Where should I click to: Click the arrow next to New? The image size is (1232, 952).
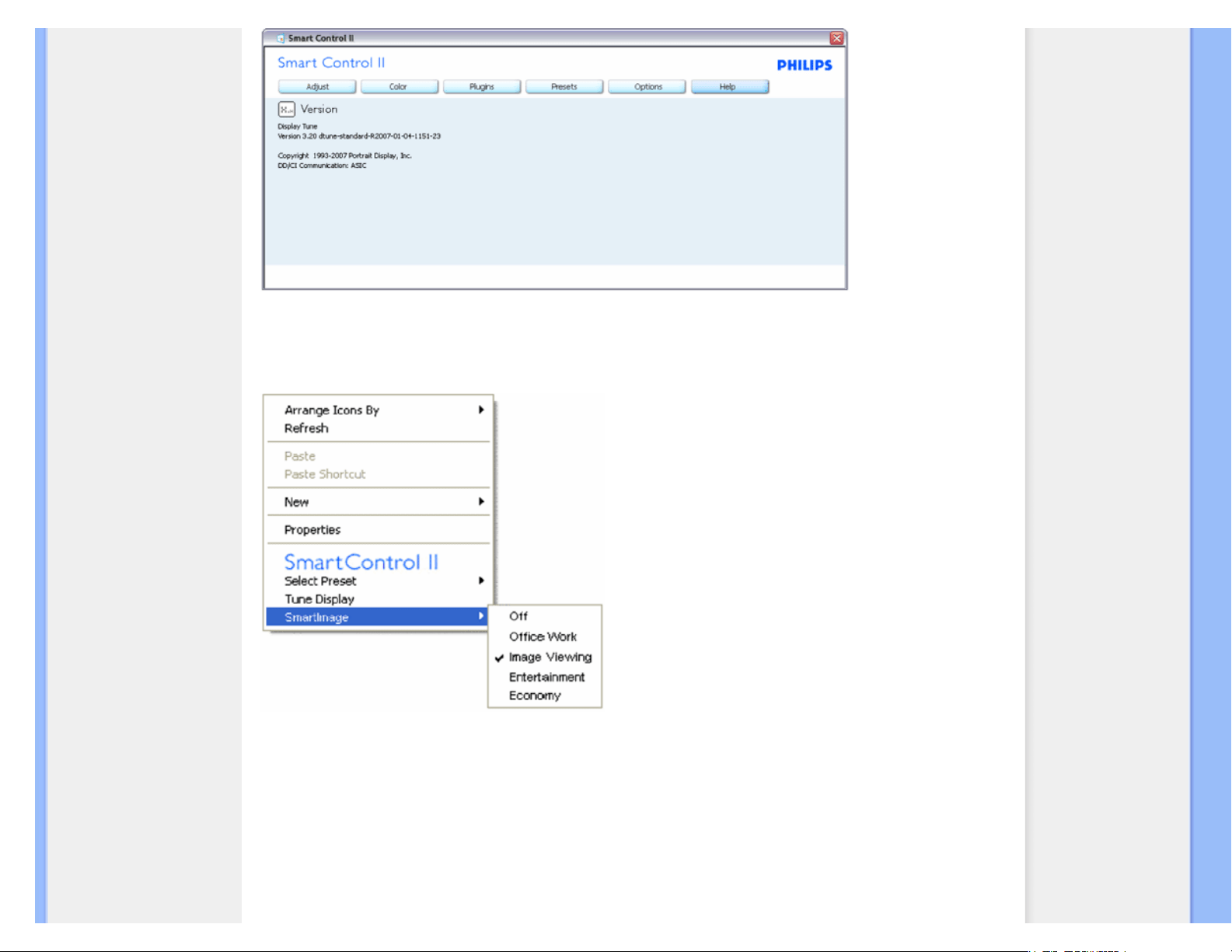[481, 502]
